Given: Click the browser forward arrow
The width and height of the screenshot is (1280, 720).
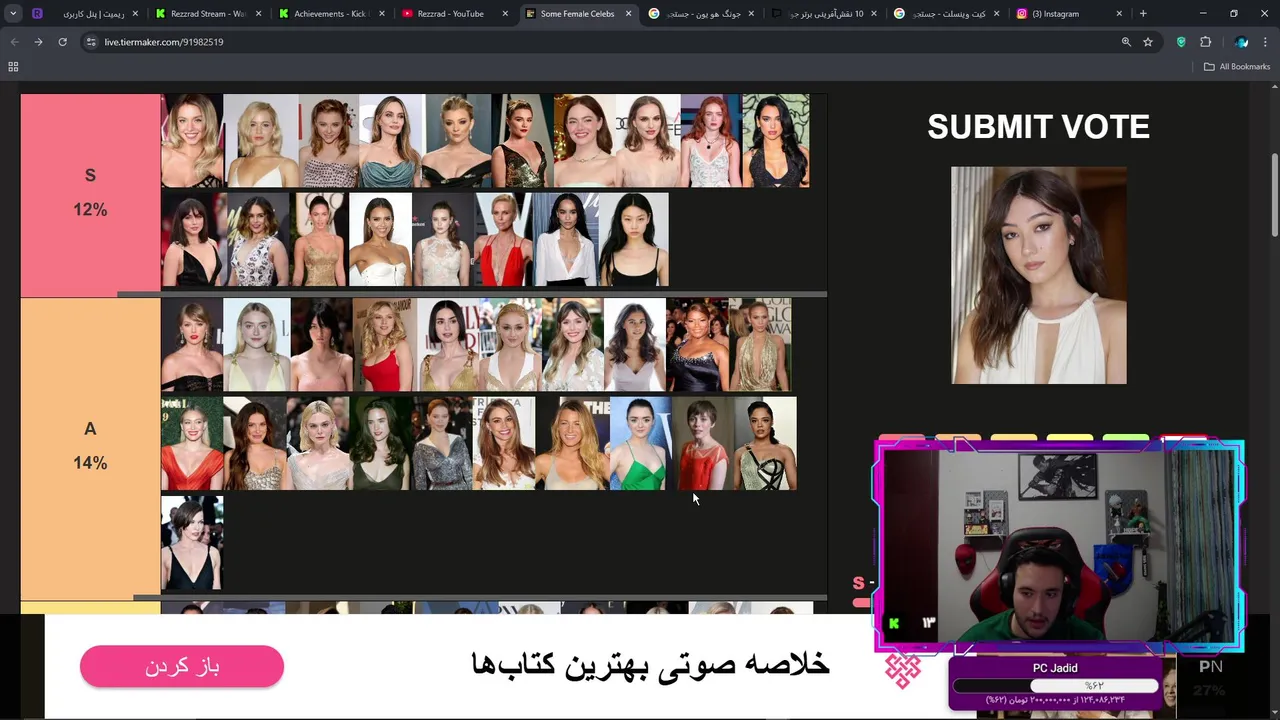Looking at the screenshot, I should (x=38, y=42).
